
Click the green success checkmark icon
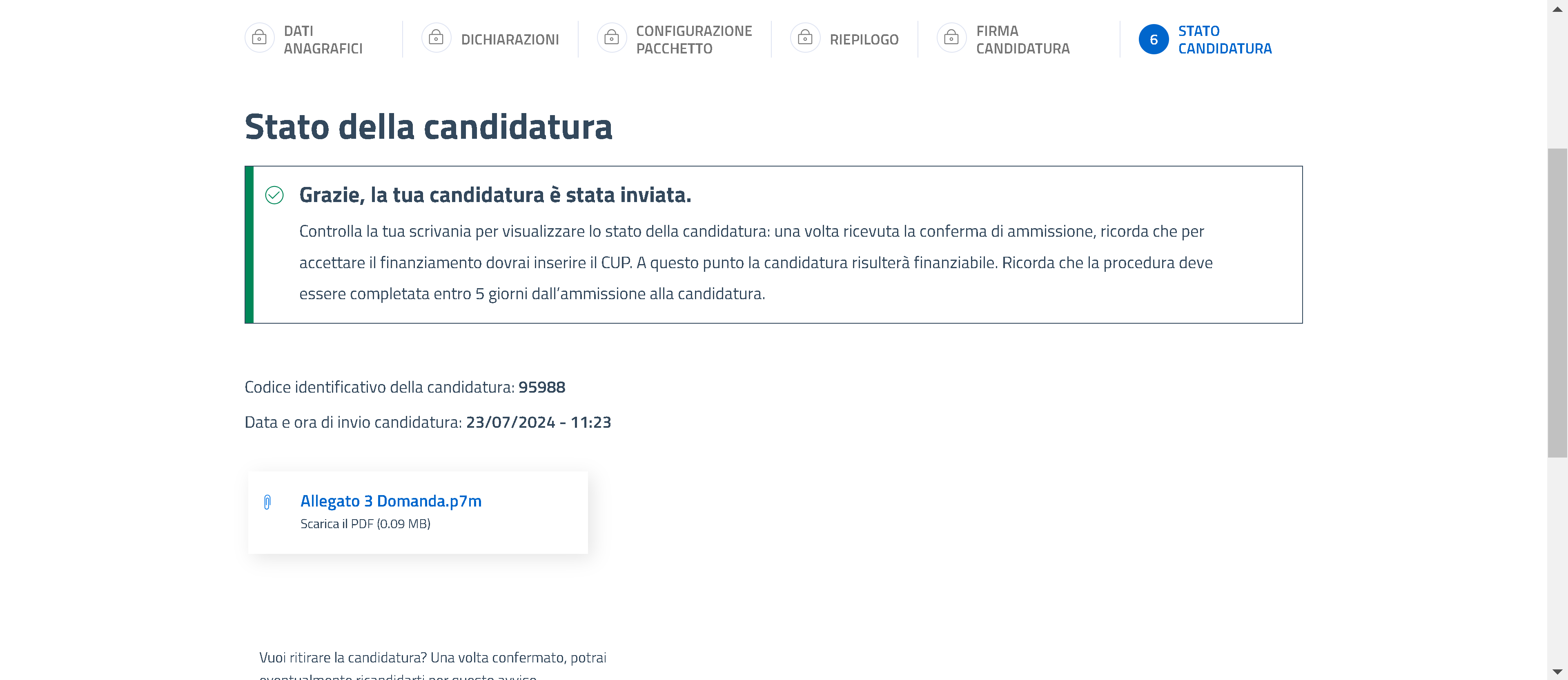pyautogui.click(x=274, y=195)
